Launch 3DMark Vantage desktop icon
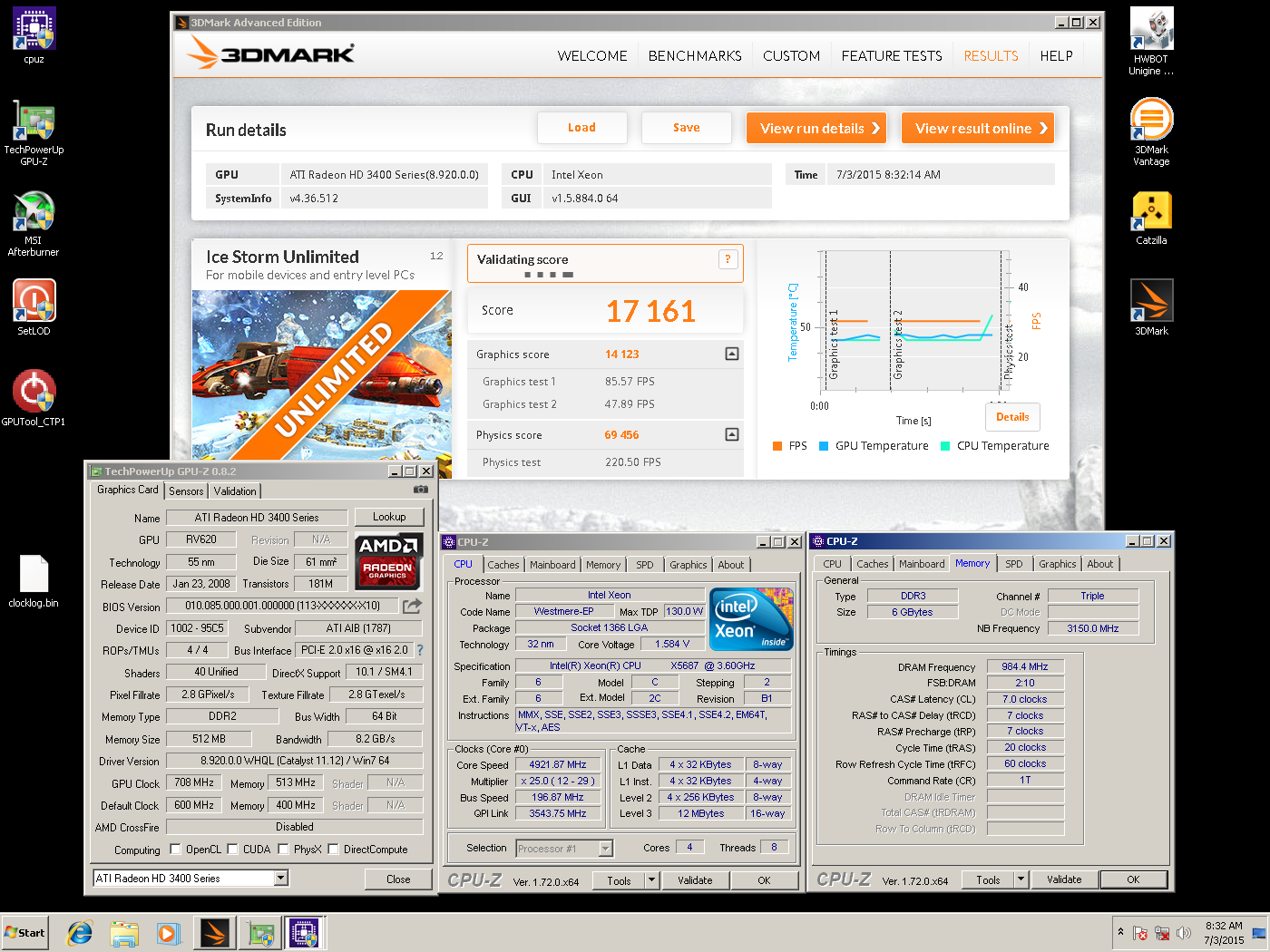This screenshot has width=1270, height=952. (x=1151, y=132)
